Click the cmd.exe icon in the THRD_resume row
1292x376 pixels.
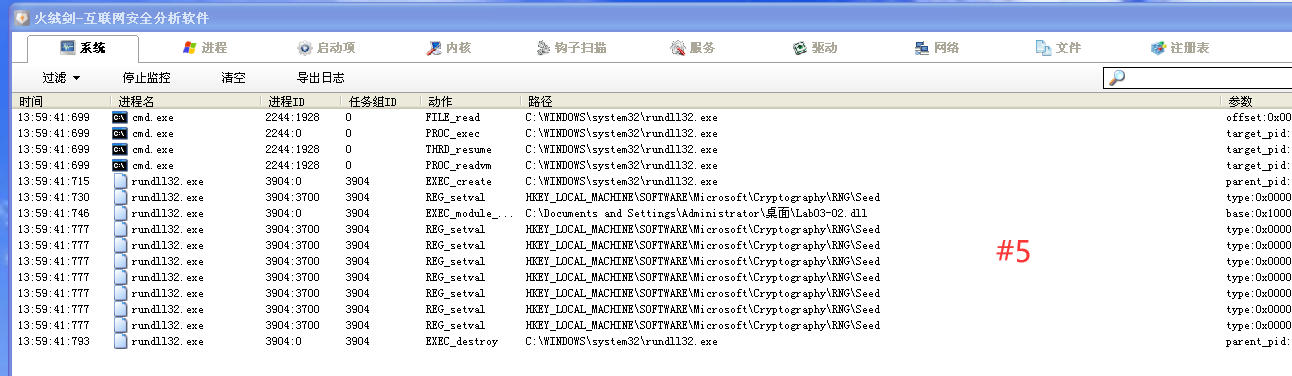(x=120, y=150)
